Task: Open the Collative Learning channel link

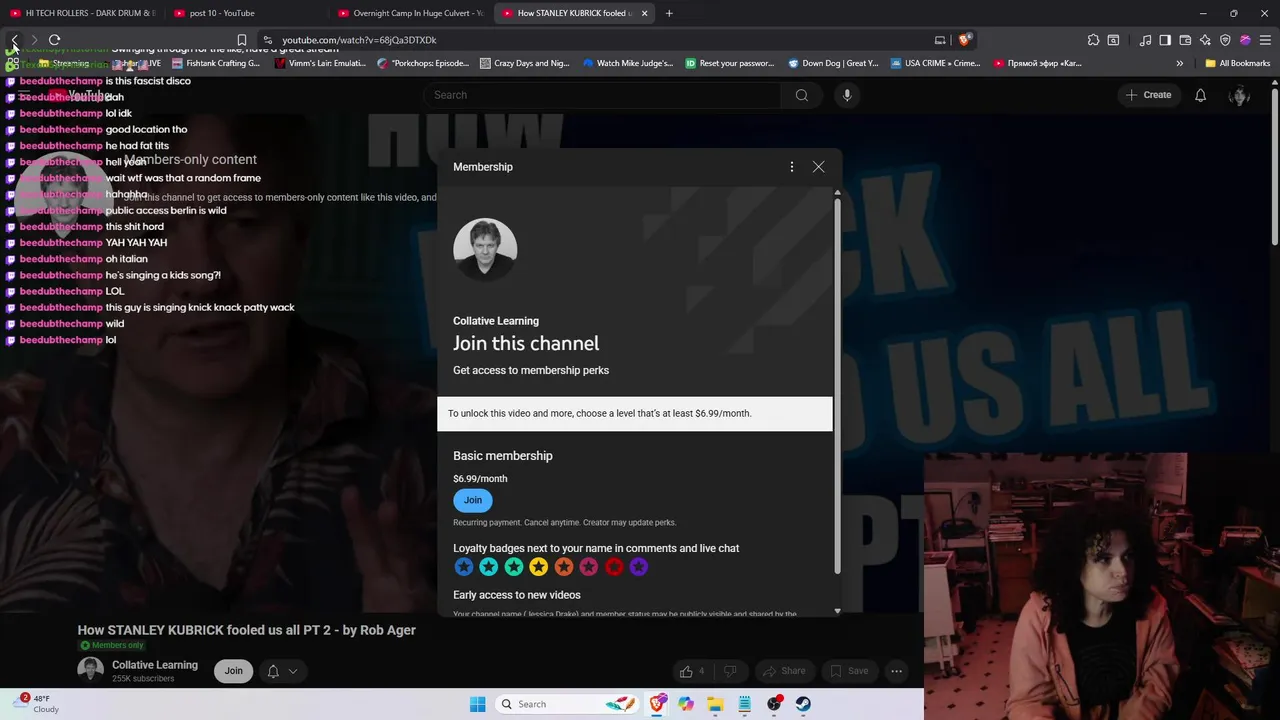Action: [x=155, y=665]
